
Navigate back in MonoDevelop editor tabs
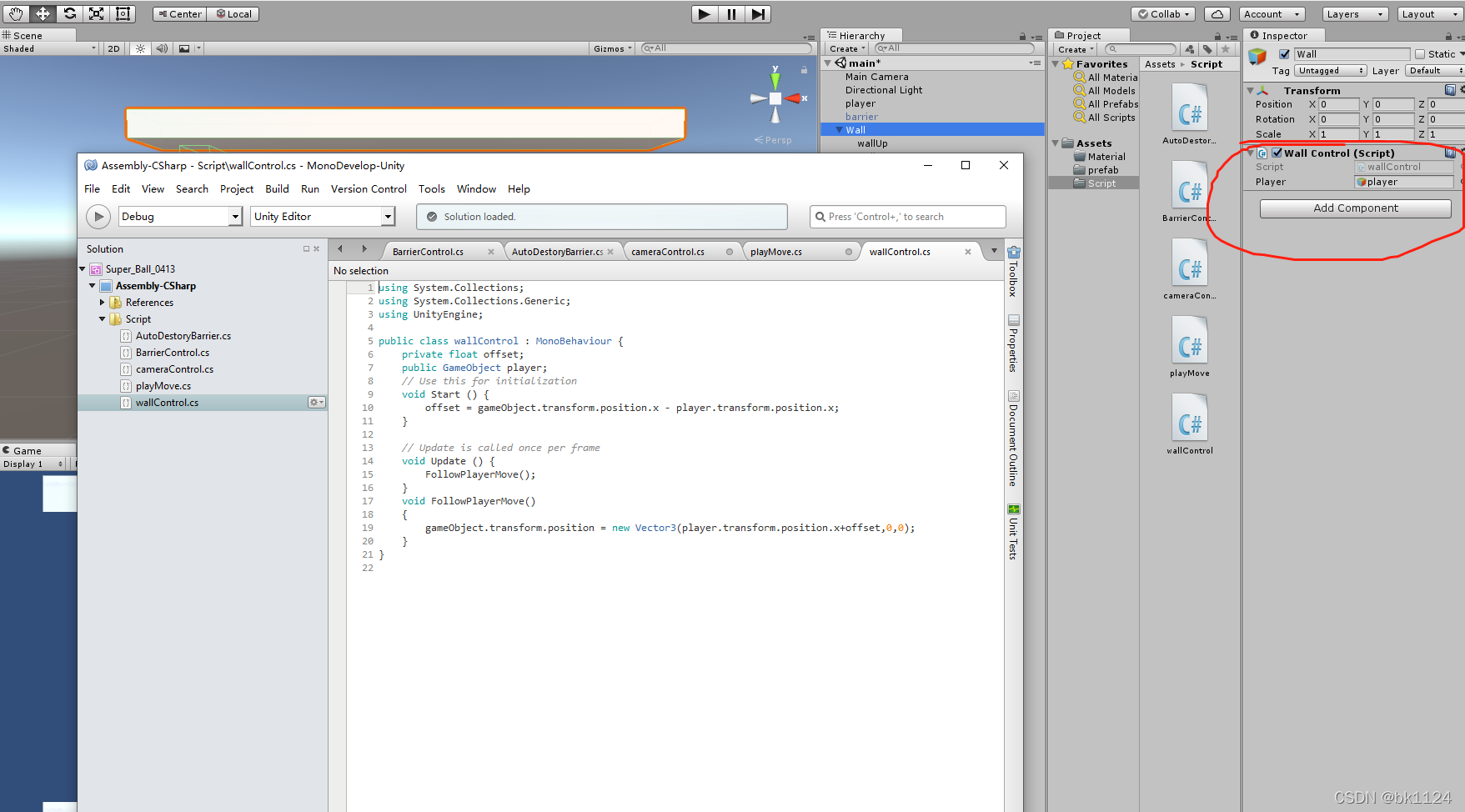(x=340, y=249)
